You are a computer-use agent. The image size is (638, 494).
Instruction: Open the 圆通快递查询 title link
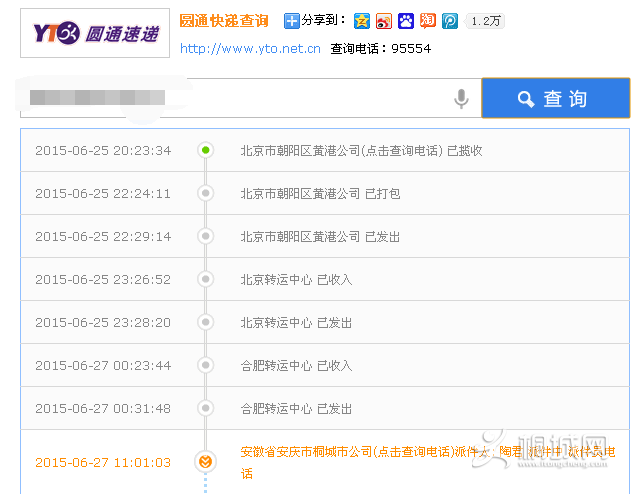(x=224, y=20)
